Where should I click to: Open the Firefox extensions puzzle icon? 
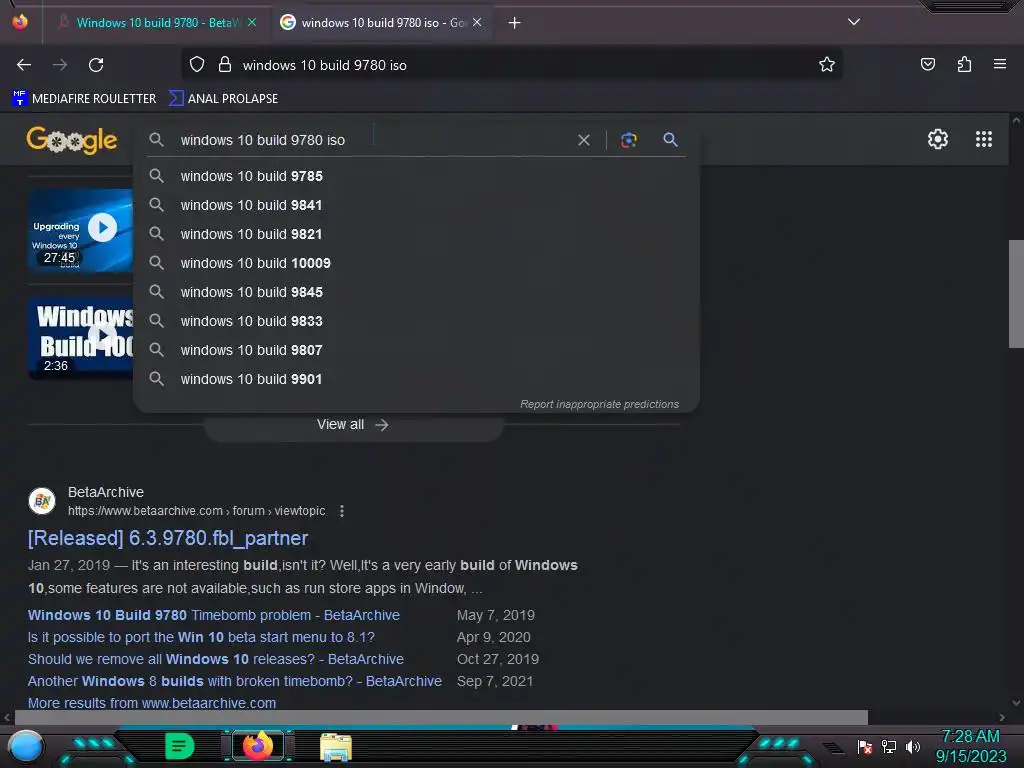point(964,64)
